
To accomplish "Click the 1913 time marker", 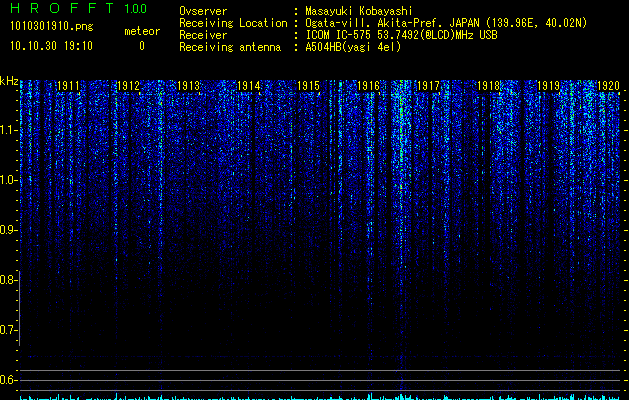I will tap(189, 85).
